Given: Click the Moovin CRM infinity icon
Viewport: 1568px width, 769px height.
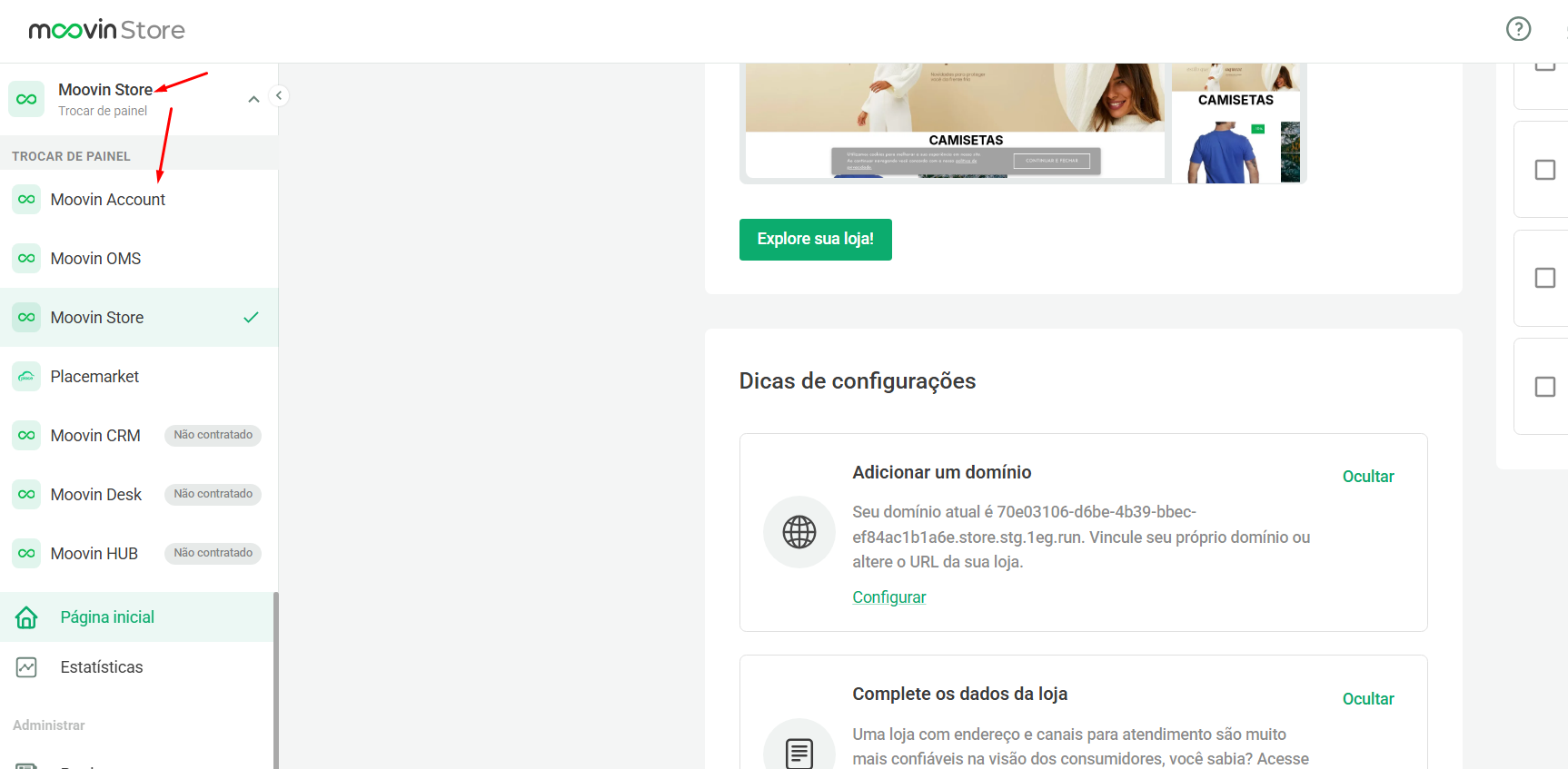Looking at the screenshot, I should pyautogui.click(x=26, y=435).
